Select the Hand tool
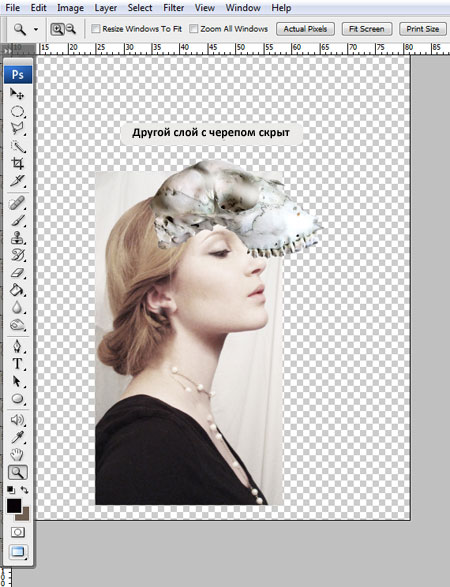The width and height of the screenshot is (450, 587). coord(17,455)
